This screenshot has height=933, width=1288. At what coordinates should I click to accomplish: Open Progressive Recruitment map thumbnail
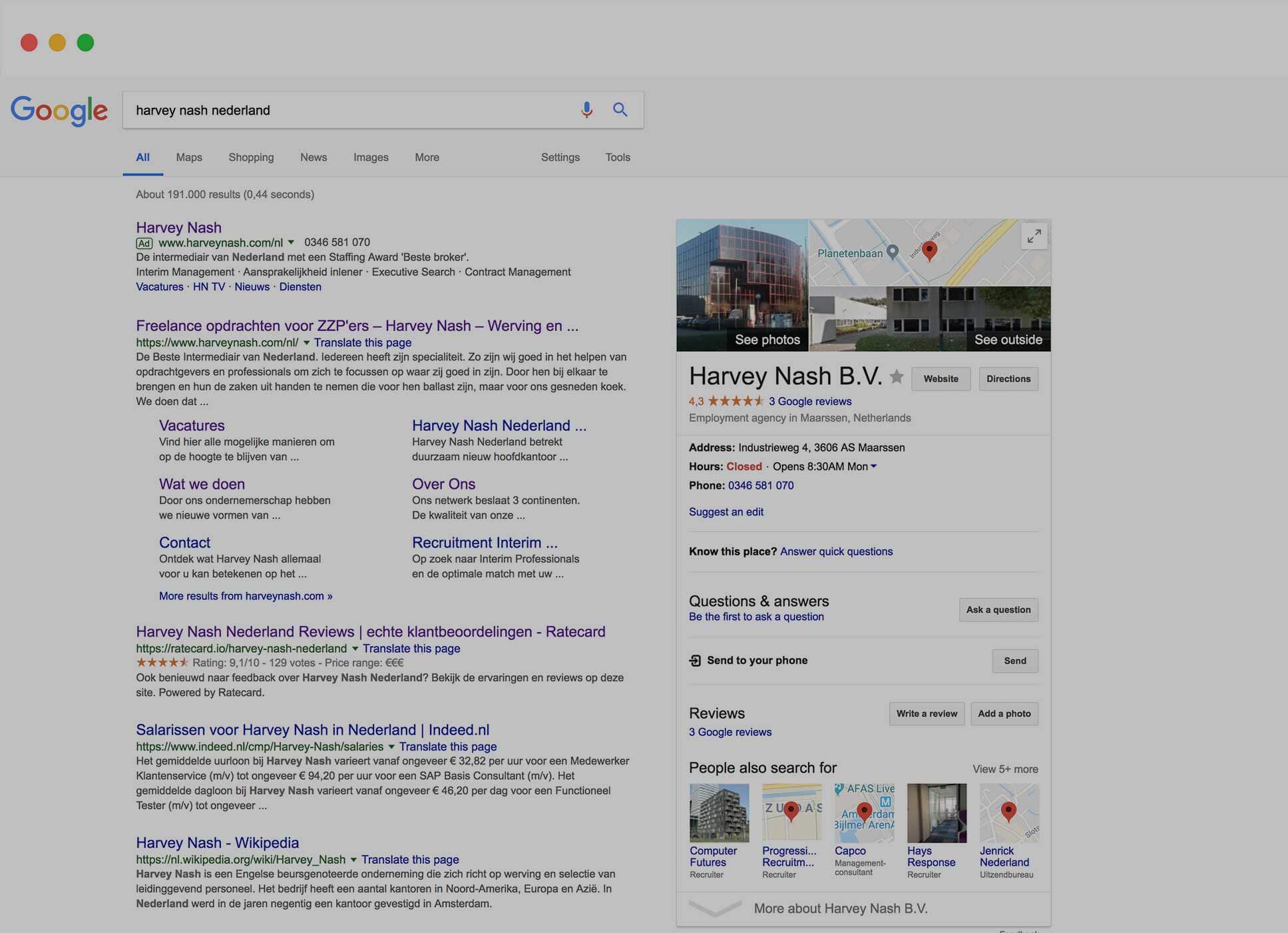tap(791, 812)
